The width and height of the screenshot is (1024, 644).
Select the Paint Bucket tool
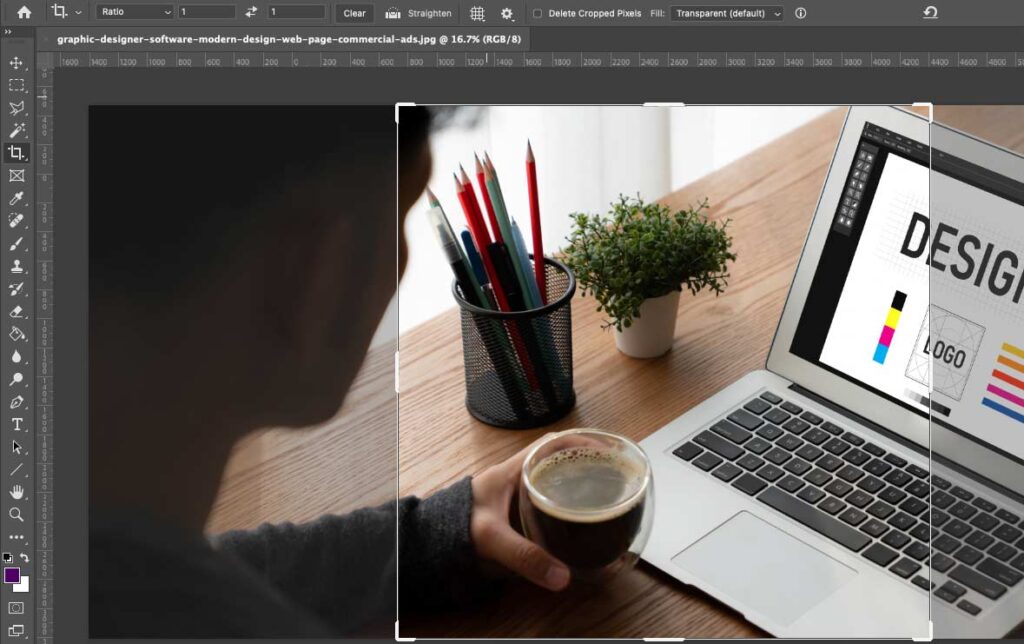(16, 334)
